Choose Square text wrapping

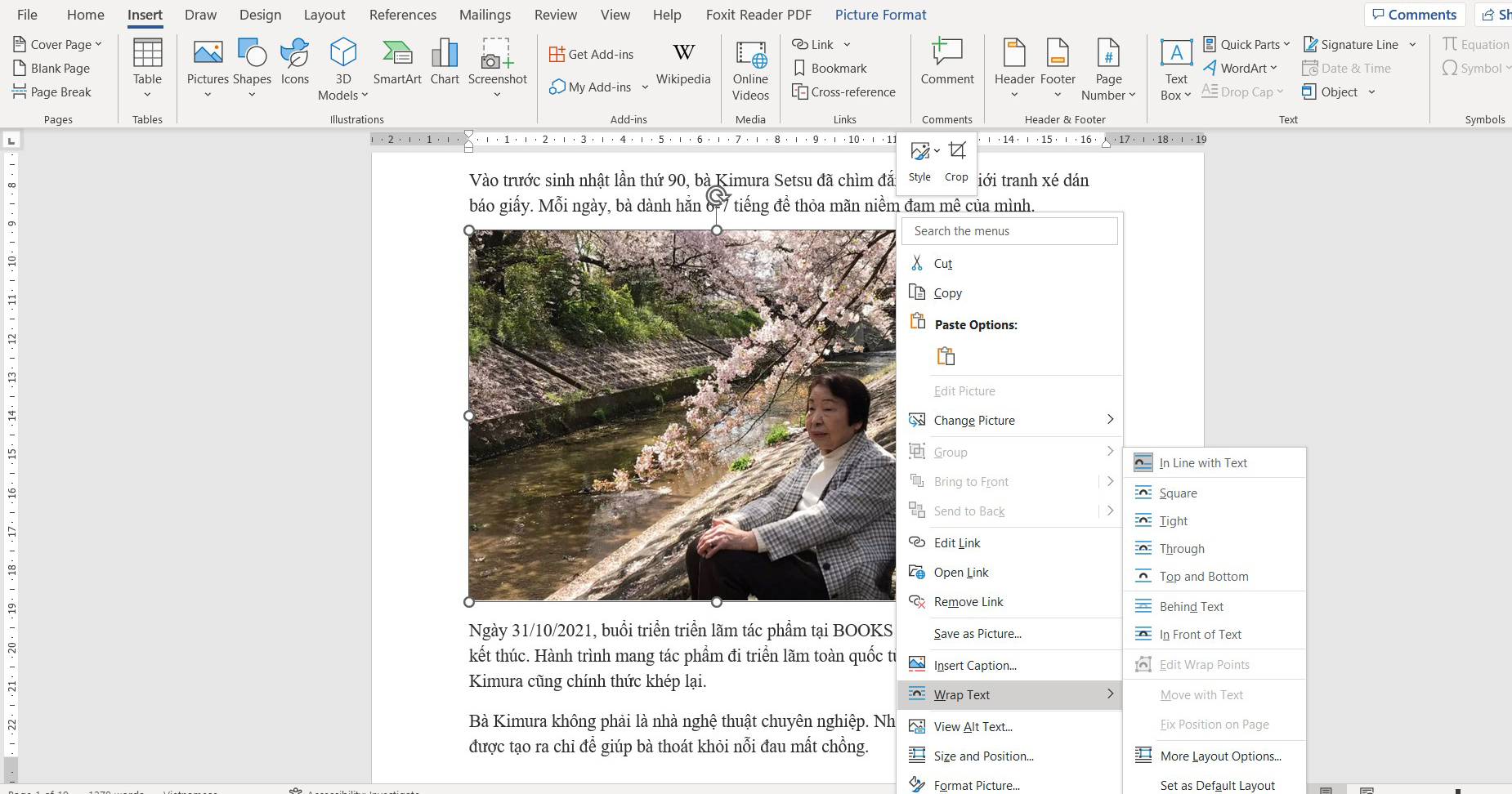coord(1215,493)
